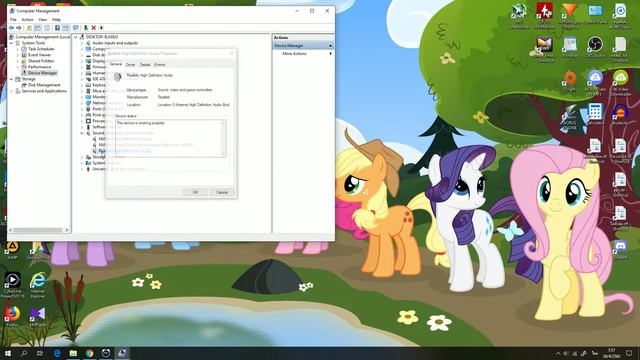Click the Computer Management taskbar icon
Image resolution: width=640 pixels, height=360 pixels.
pyautogui.click(x=122, y=353)
